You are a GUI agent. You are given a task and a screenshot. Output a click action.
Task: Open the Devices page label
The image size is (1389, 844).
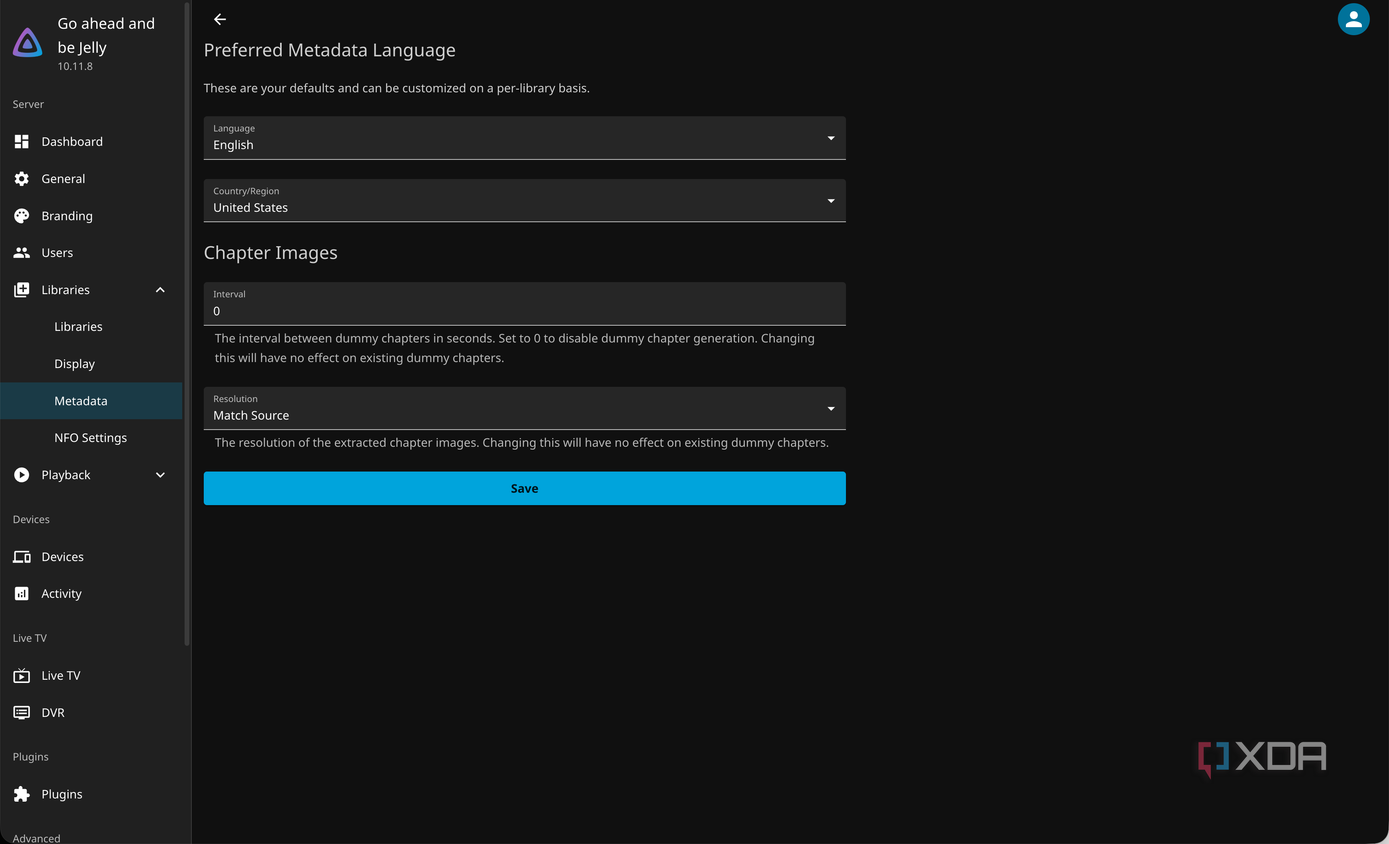click(63, 557)
